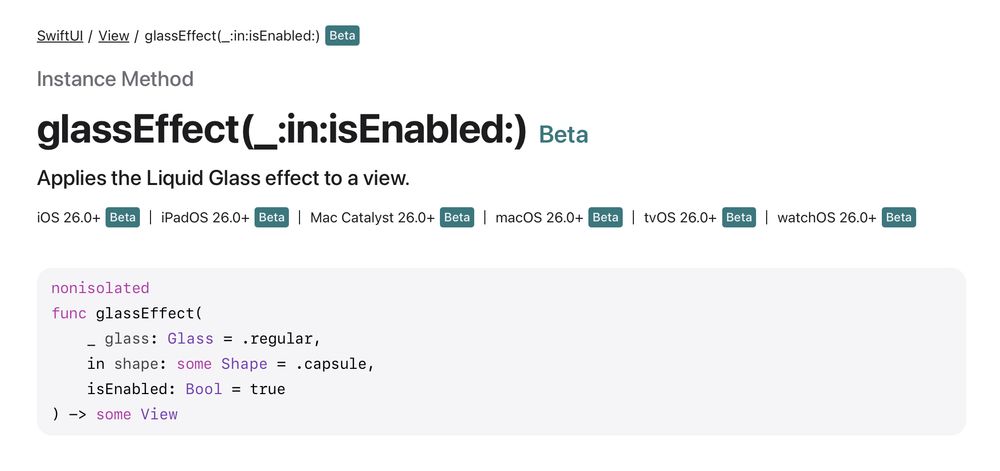
Task: Open the SwiftUI breadcrumb link
Action: (60, 36)
